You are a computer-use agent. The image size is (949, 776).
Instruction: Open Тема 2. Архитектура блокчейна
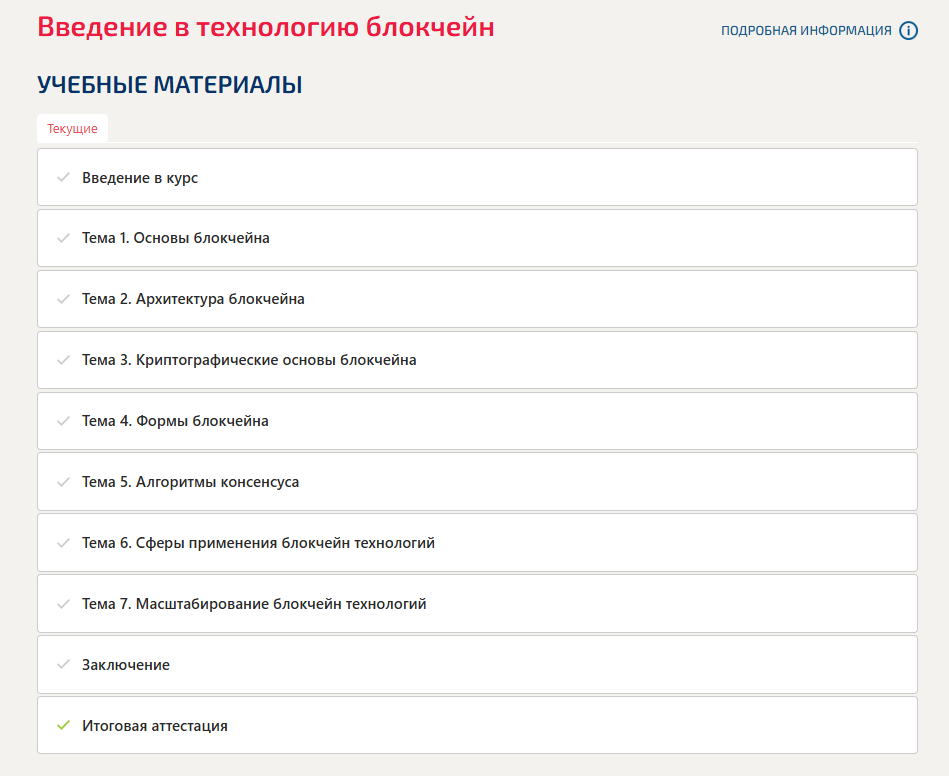193,299
